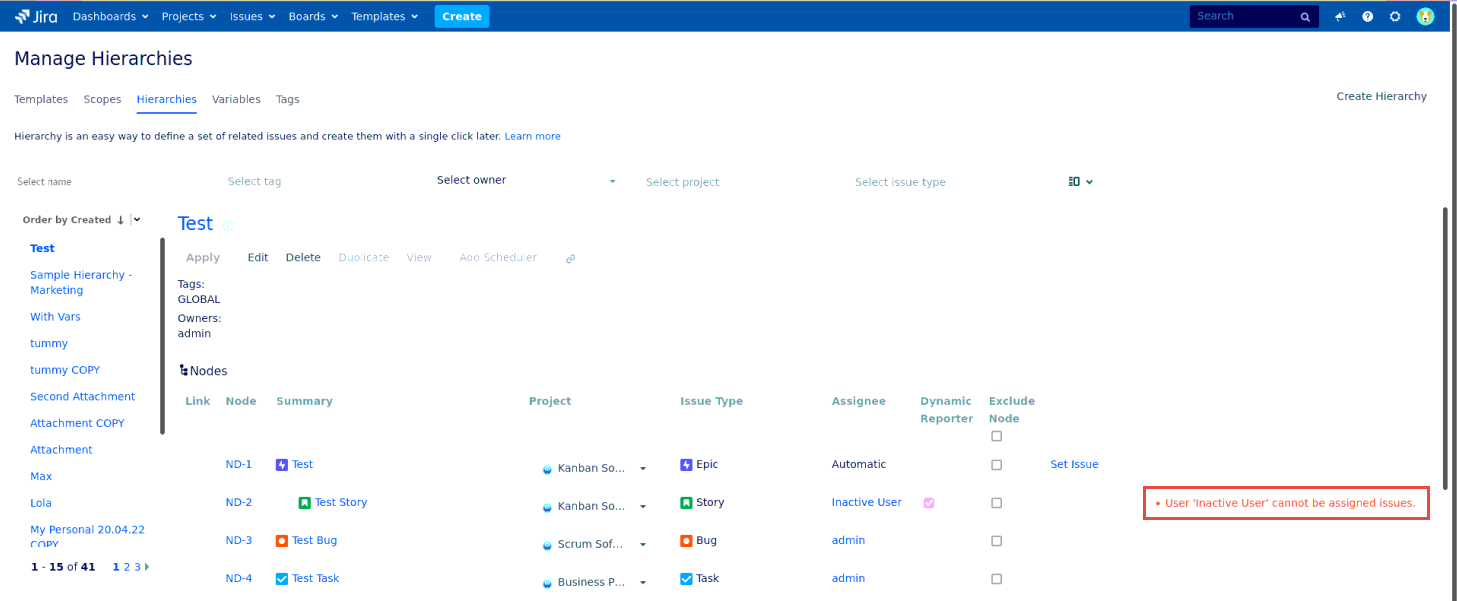Tick the Exclude Node header checkbox
Image resolution: width=1457 pixels, height=601 pixels.
pos(996,436)
